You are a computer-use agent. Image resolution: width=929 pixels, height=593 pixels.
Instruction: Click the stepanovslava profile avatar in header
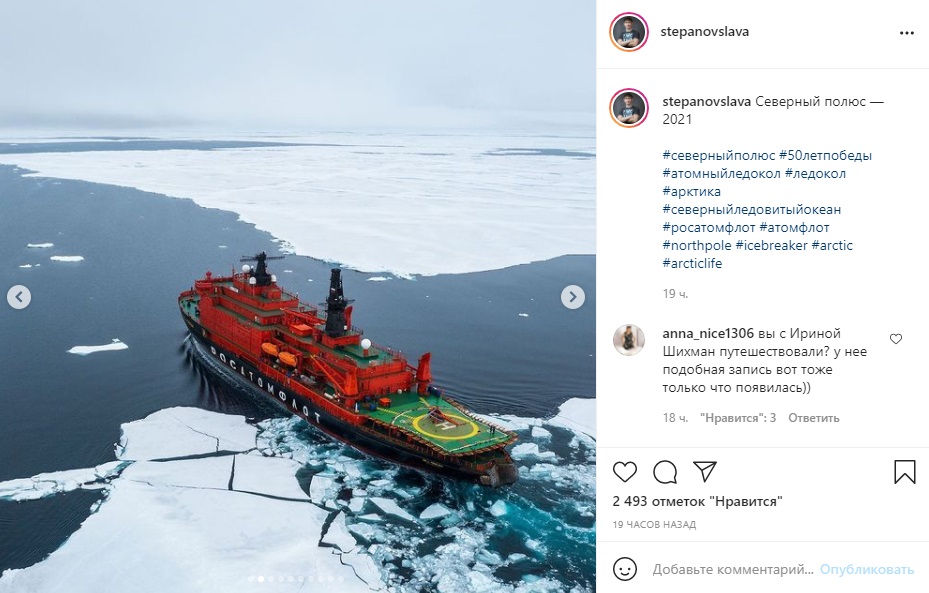point(629,32)
